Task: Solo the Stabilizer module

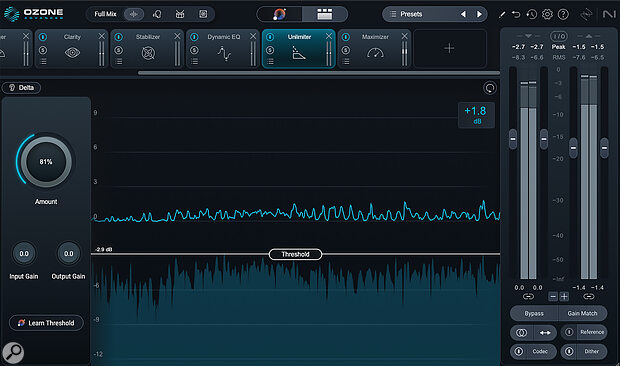Action: click(118, 50)
